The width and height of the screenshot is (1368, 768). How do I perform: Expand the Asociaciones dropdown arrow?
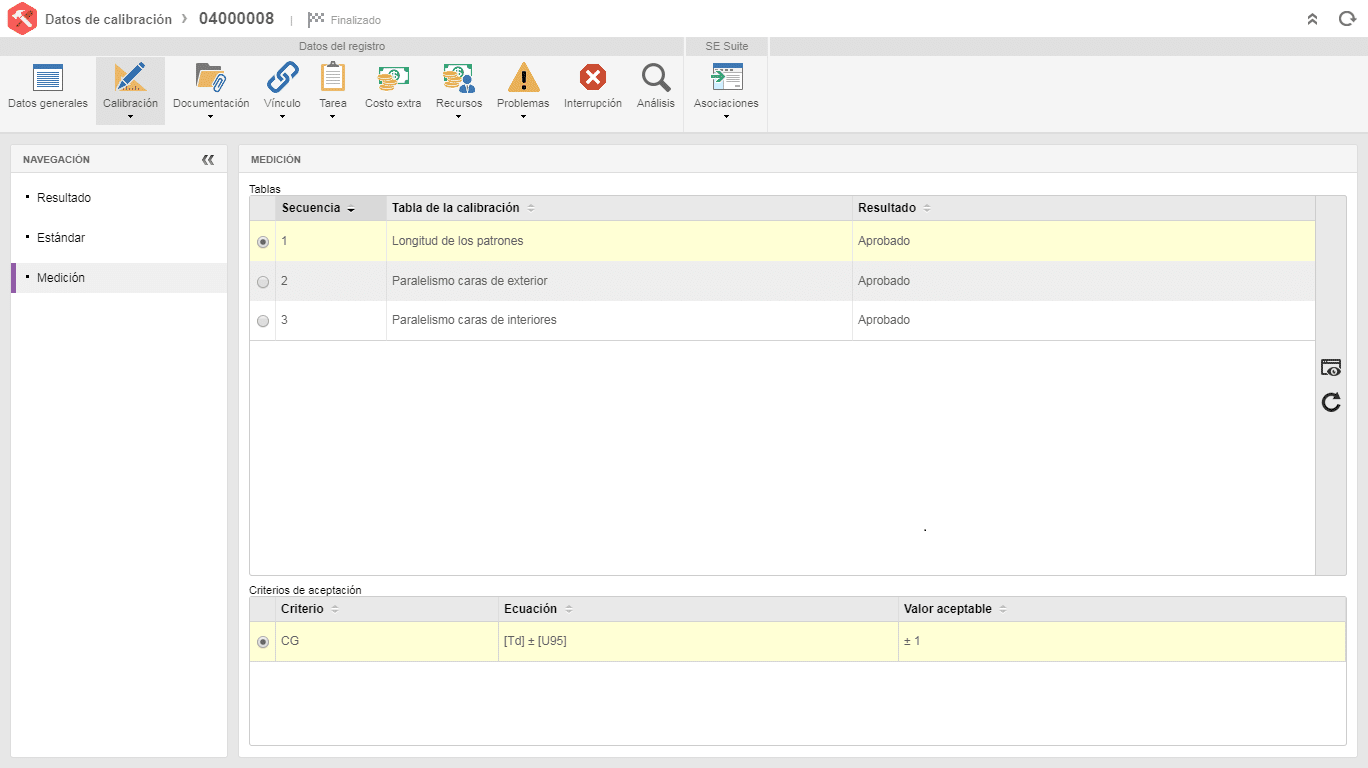point(726,117)
